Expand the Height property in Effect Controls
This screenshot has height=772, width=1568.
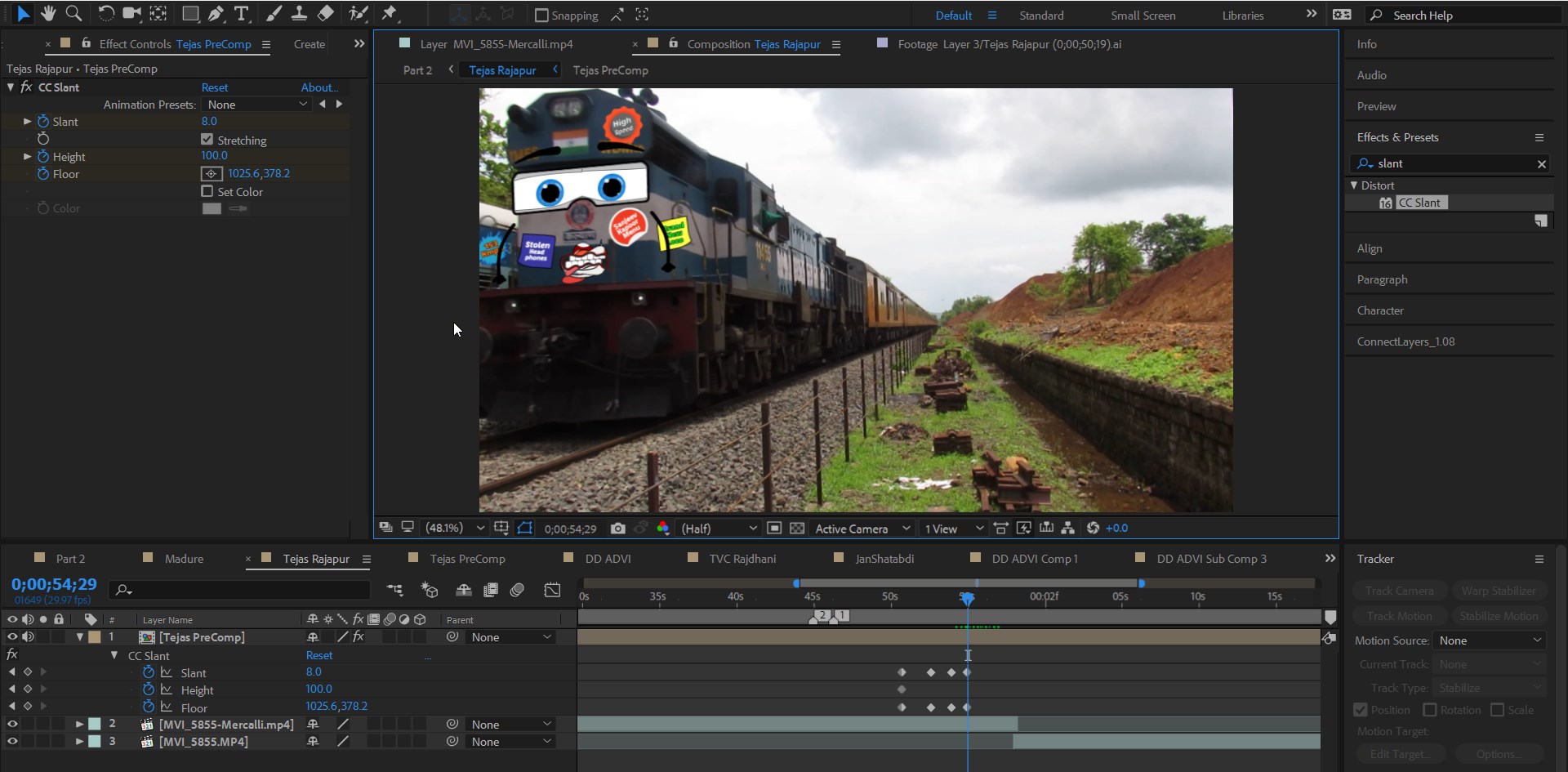point(27,156)
